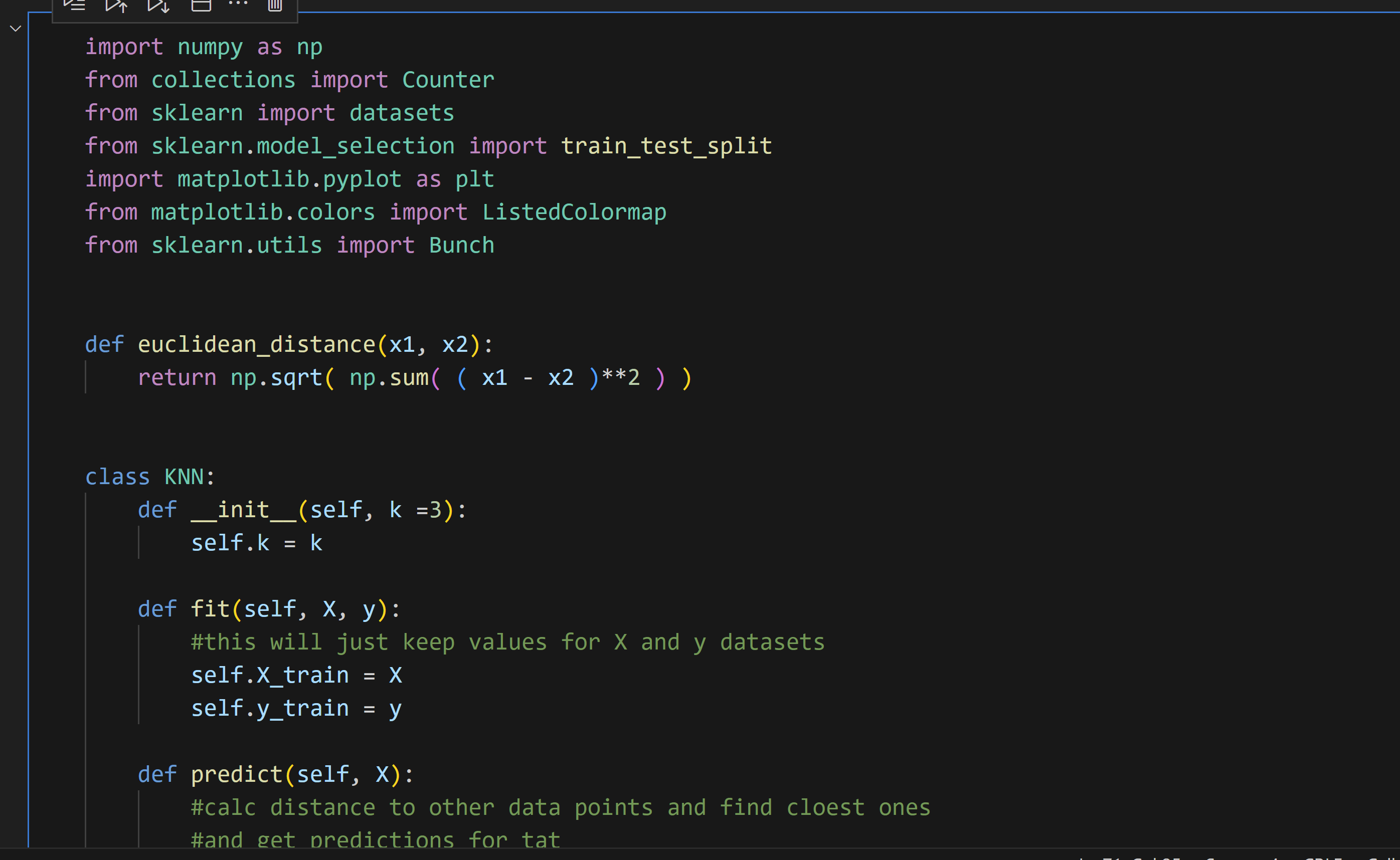Split the cell using toolbar icon
Viewport: 1400px width, 860px height.
tap(201, 6)
